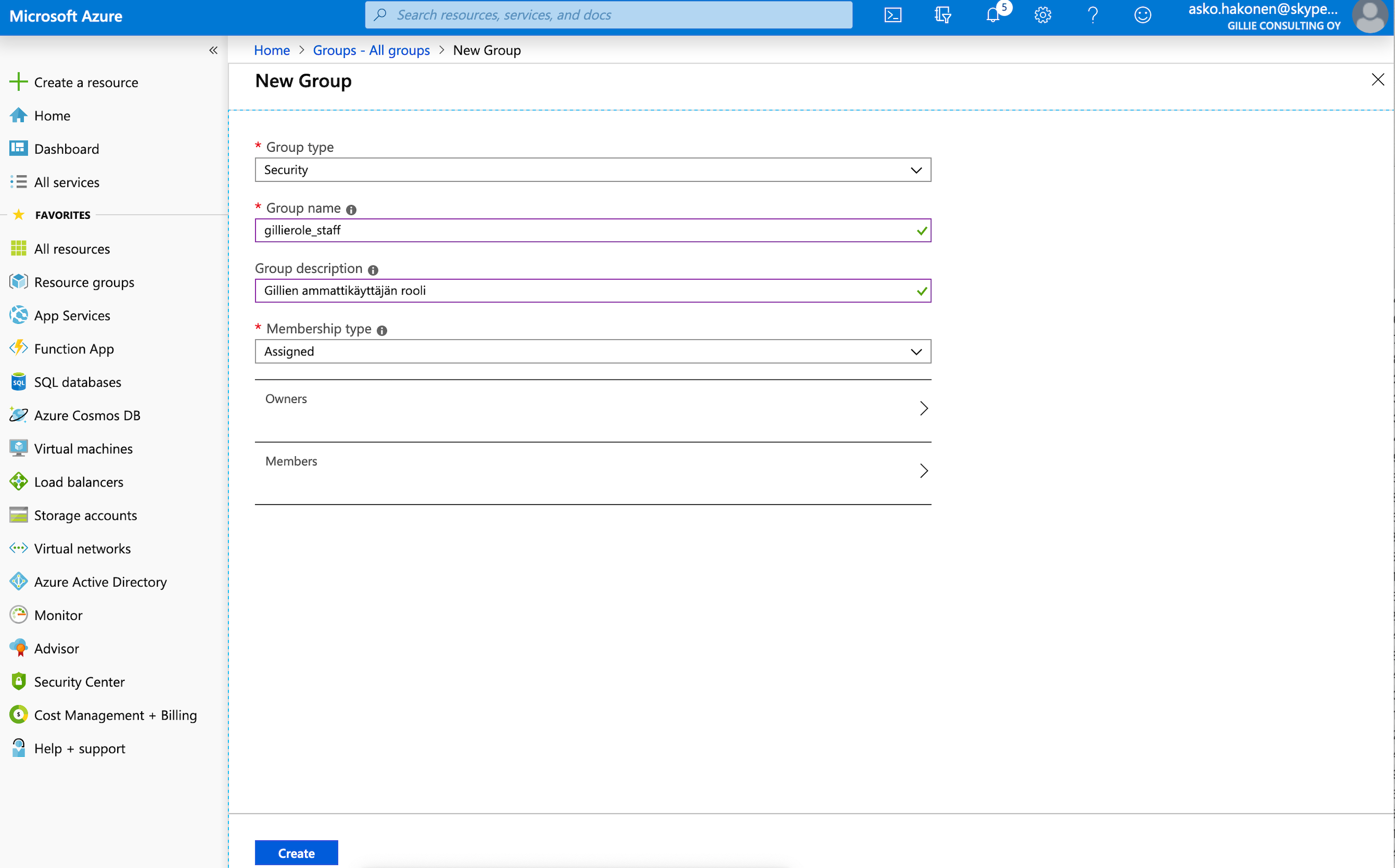Click the Storage accounts icon
Screen dimensions: 1395x868
(x=19, y=515)
